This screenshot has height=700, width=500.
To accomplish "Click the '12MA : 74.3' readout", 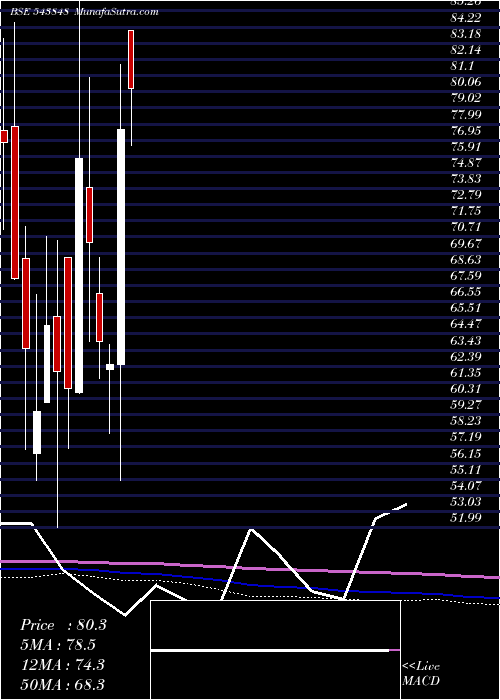I will (x=62, y=664).
